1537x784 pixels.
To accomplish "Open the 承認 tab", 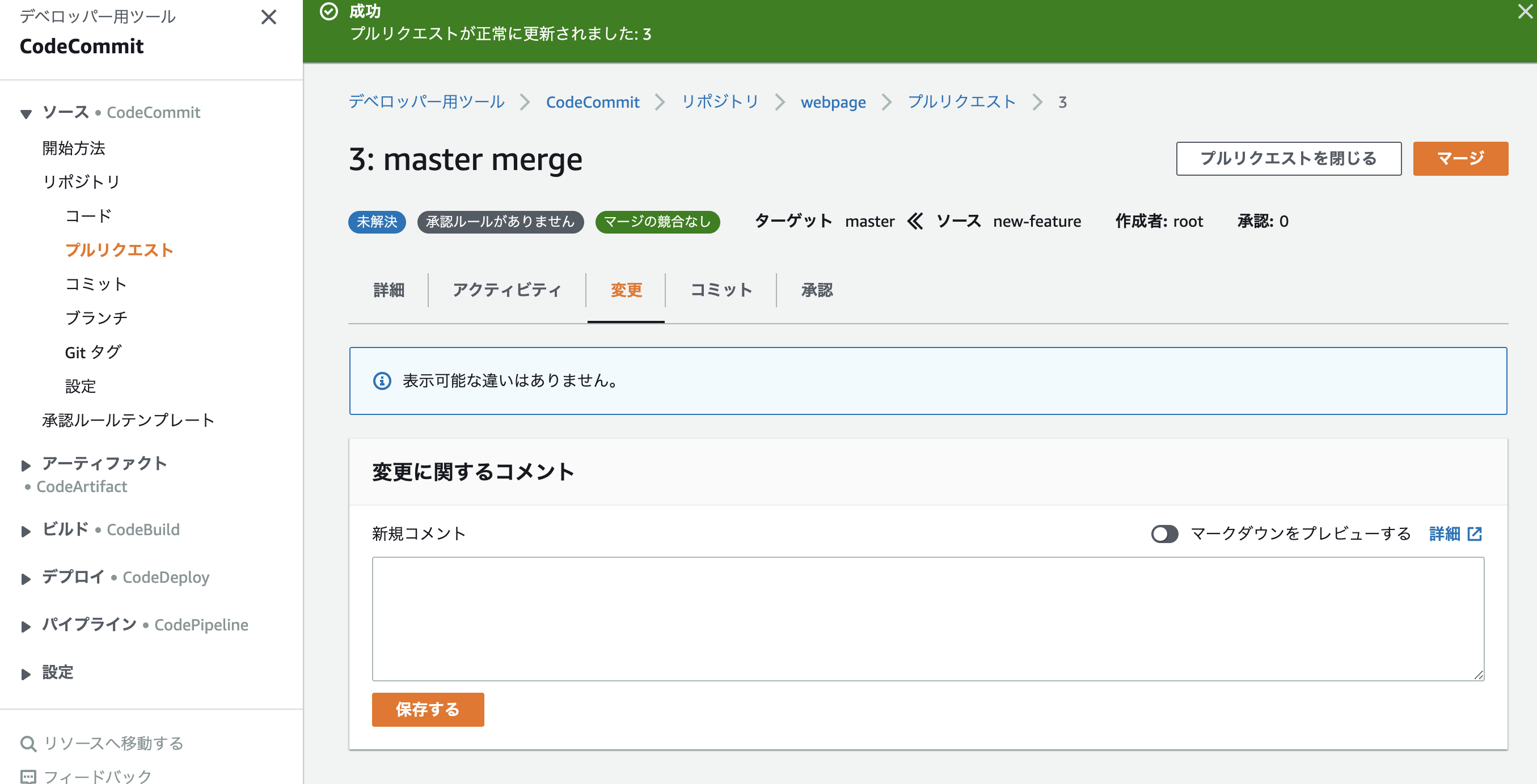I will click(816, 290).
